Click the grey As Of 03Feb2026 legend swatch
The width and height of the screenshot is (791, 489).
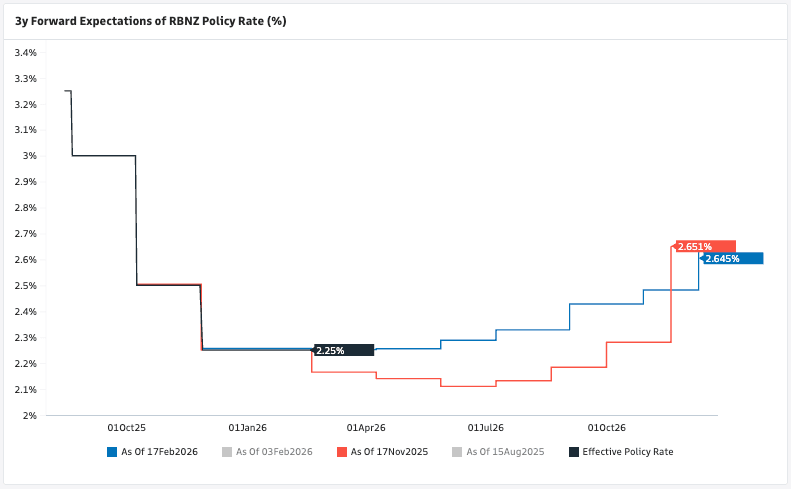point(228,452)
